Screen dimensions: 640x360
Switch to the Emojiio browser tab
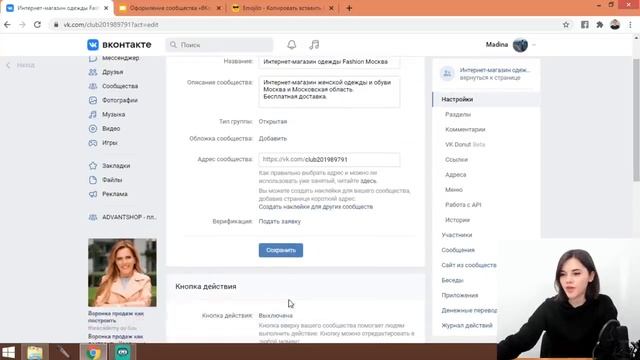(x=282, y=8)
